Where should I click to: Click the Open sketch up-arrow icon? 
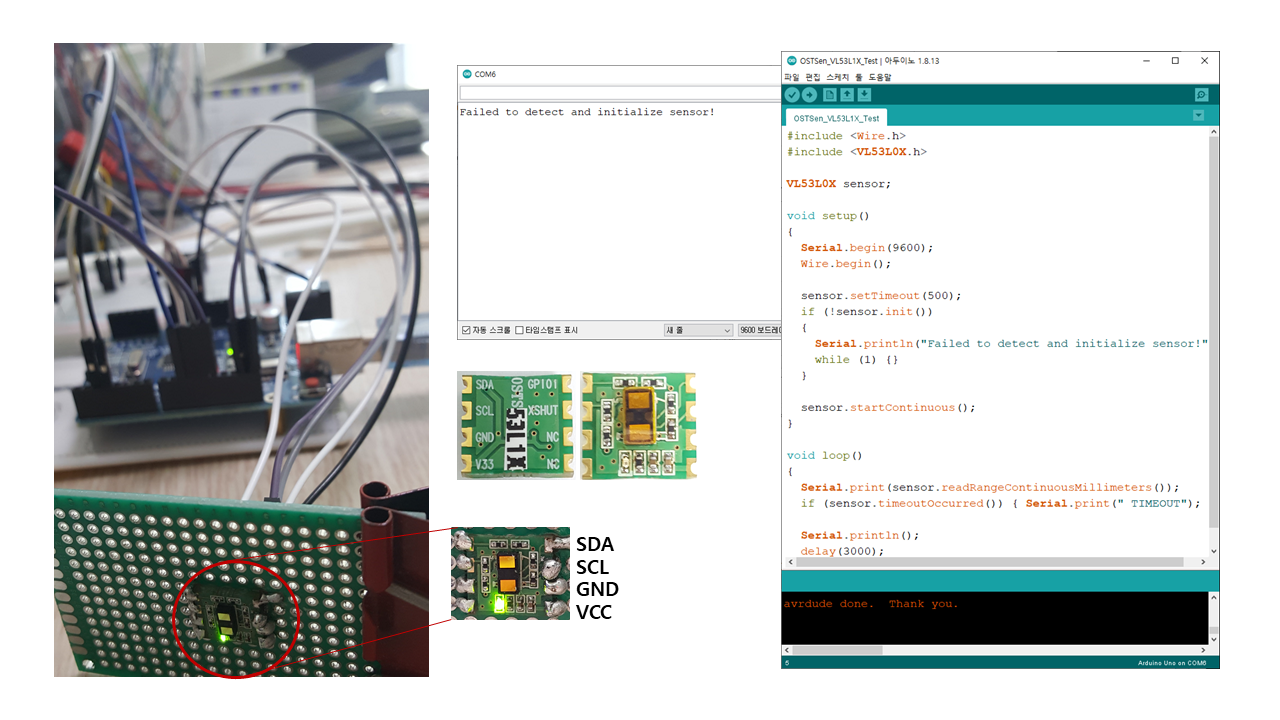point(847,94)
